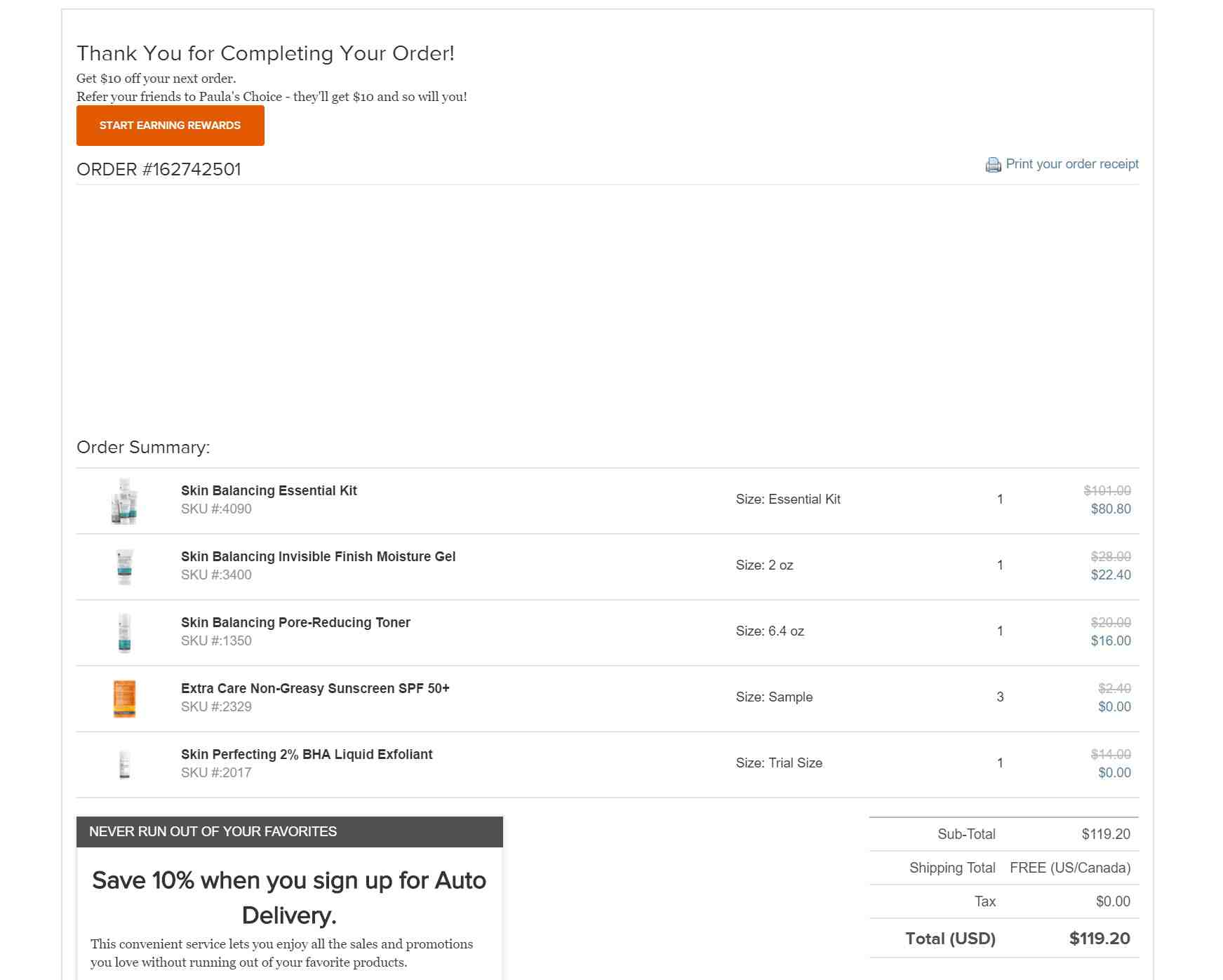The image size is (1223, 980).
Task: Click the Get $10 off your next order text
Action: 156,79
